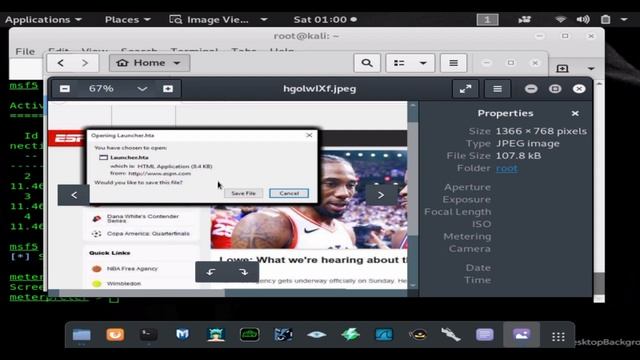Open terminal tab dropdown arrow

click(591, 68)
